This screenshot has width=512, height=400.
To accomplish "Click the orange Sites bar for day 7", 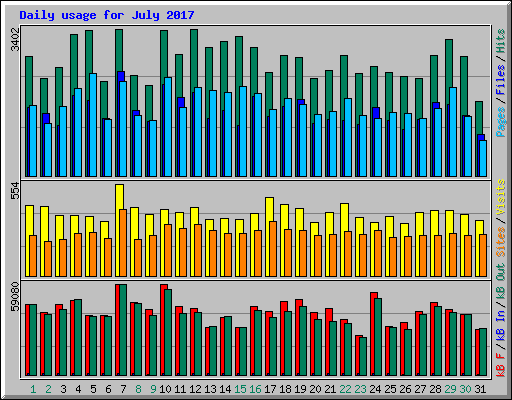I will (x=123, y=243).
